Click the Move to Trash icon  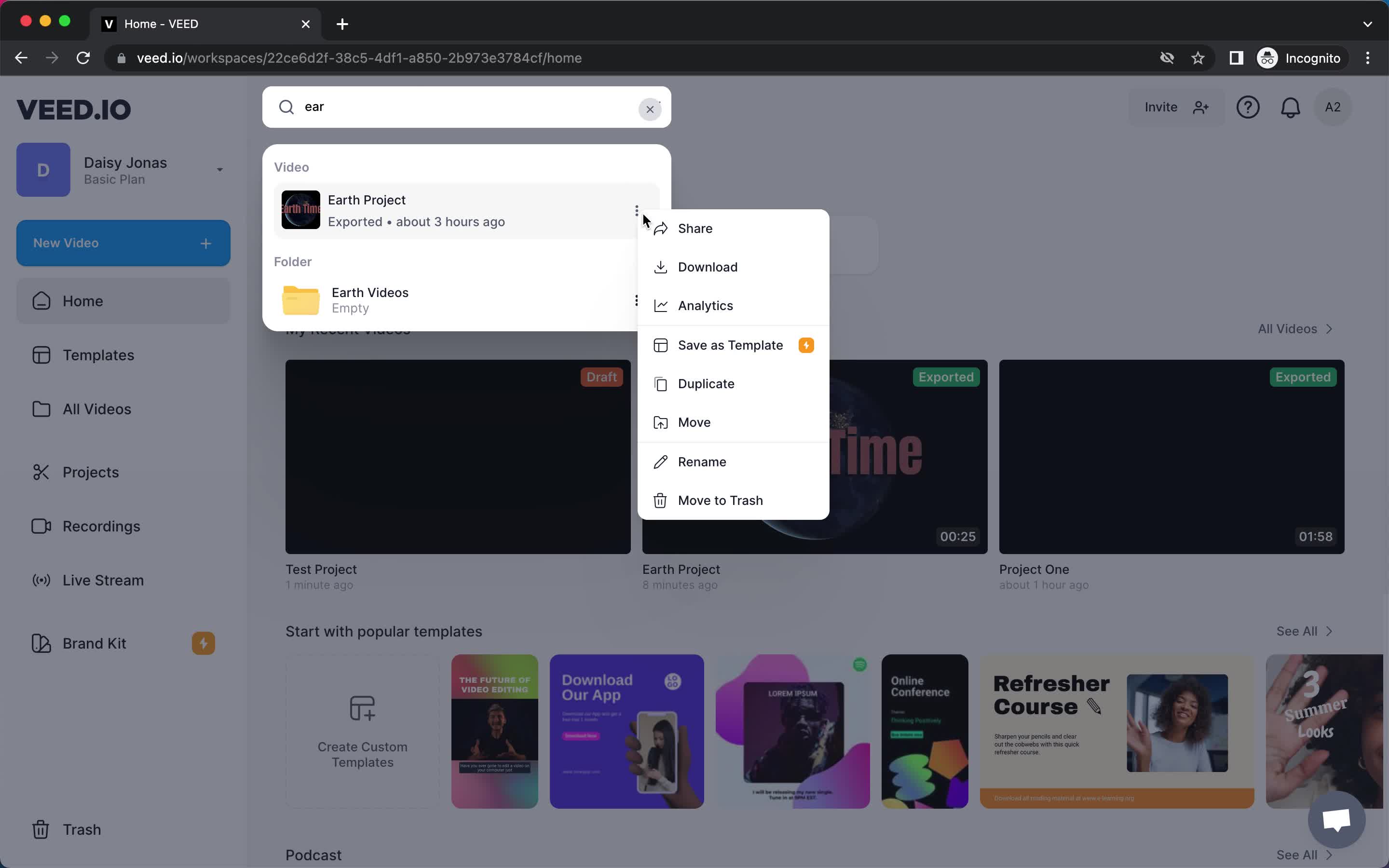click(x=660, y=500)
